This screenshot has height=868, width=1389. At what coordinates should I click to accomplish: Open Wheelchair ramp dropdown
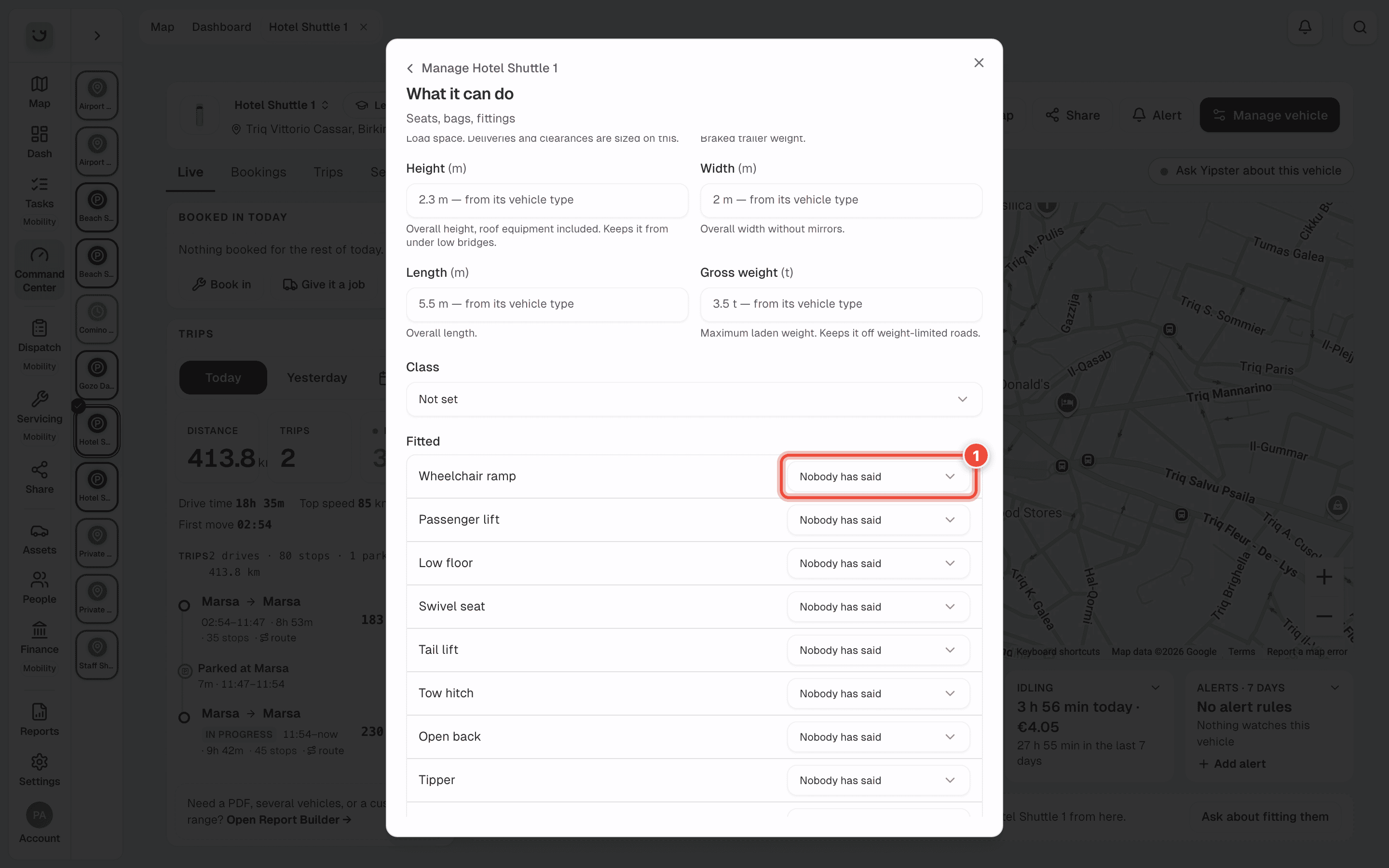pyautogui.click(x=878, y=476)
